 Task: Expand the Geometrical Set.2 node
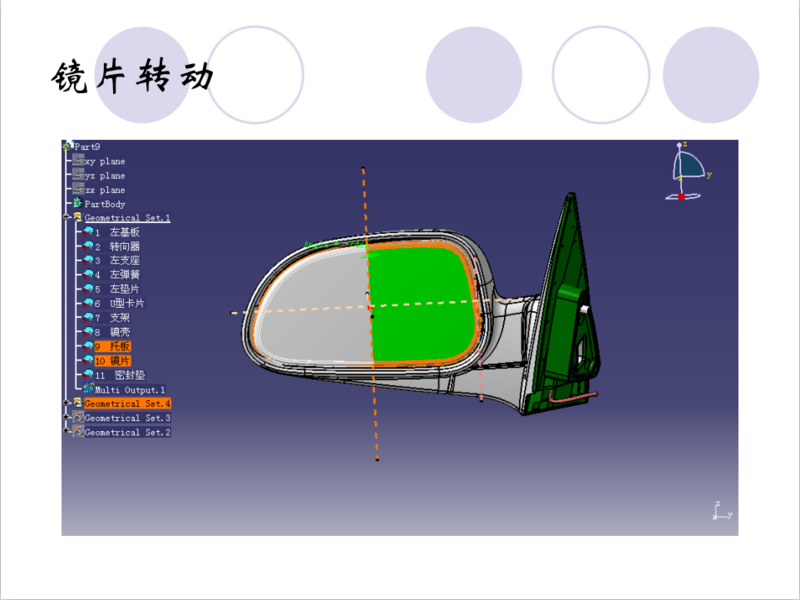66,431
